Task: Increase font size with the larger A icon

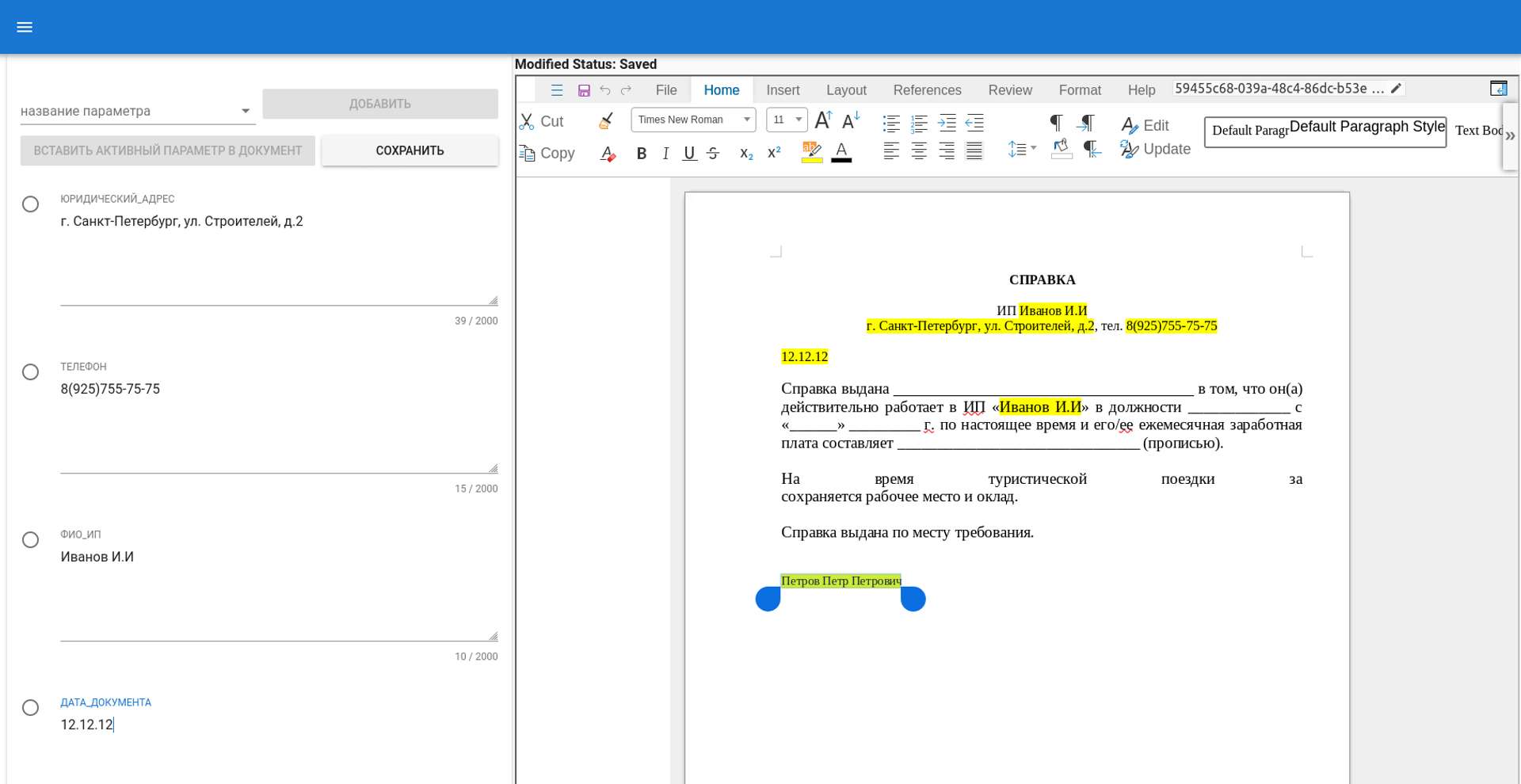Action: [x=823, y=120]
